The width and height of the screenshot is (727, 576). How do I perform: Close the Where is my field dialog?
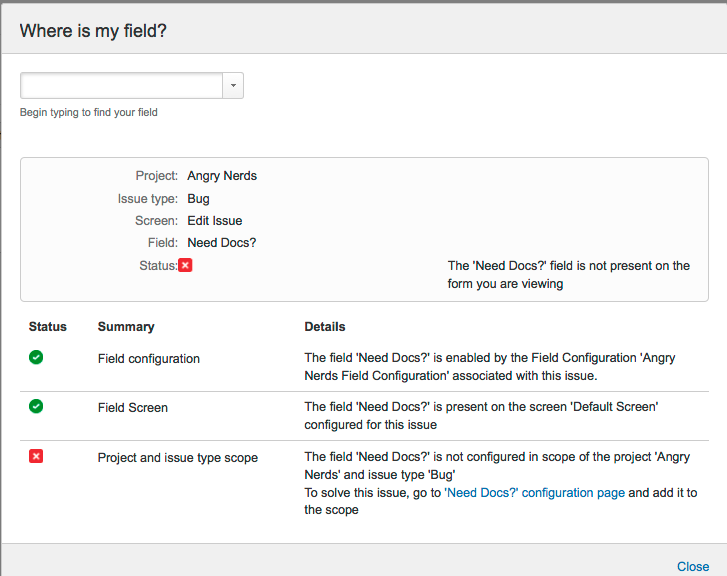[x=692, y=566]
